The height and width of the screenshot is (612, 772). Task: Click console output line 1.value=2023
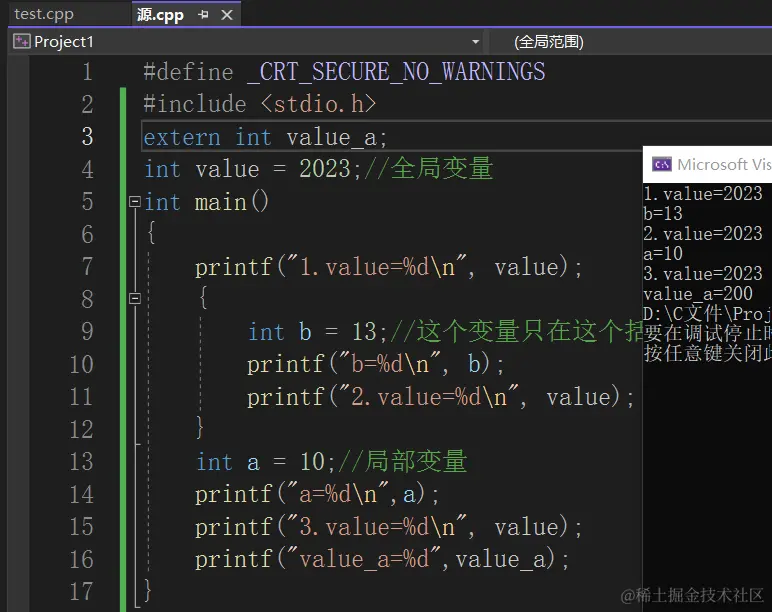click(703, 193)
